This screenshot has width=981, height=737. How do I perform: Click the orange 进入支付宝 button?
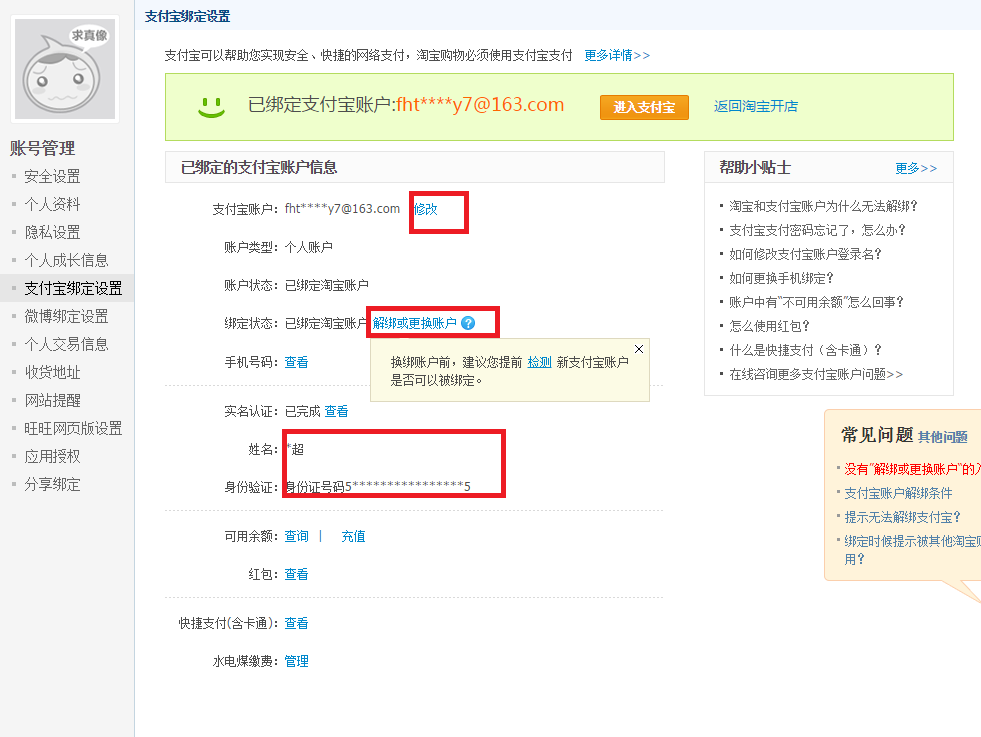tap(644, 107)
